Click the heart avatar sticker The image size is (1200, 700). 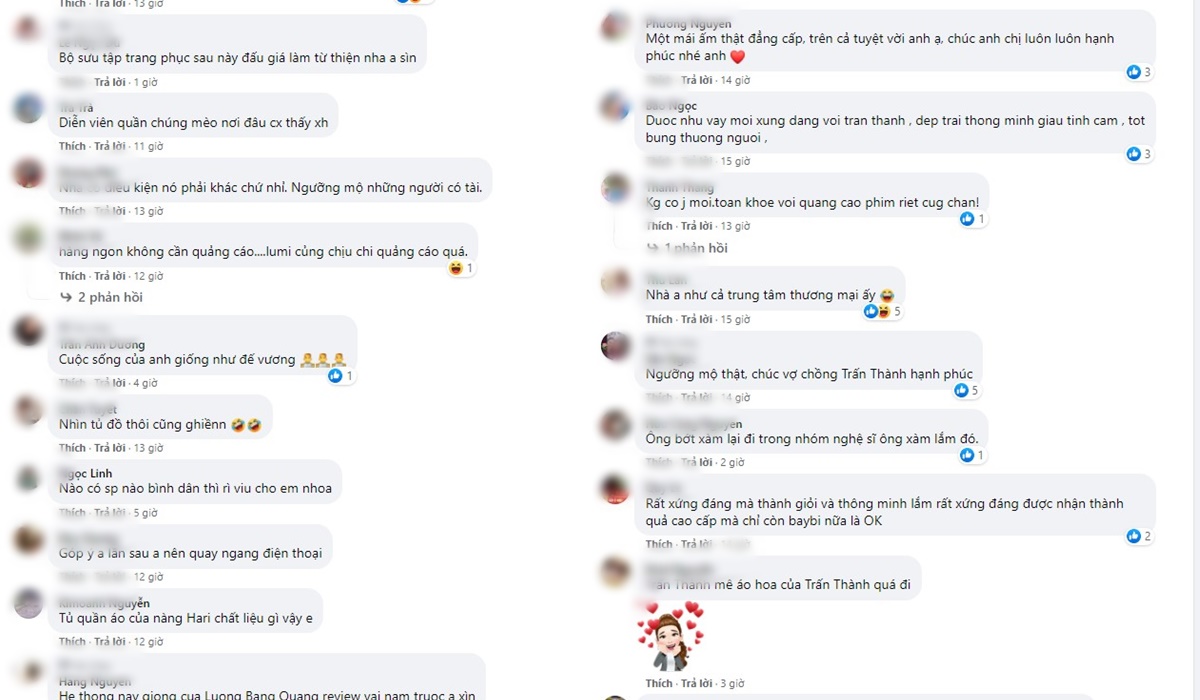point(672,636)
